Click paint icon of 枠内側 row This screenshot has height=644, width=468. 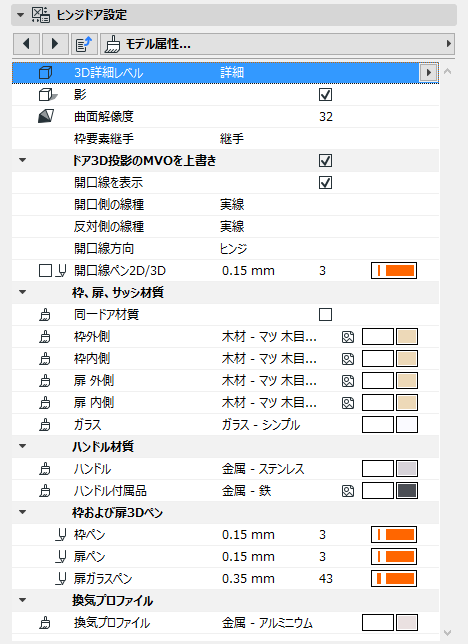[45, 359]
